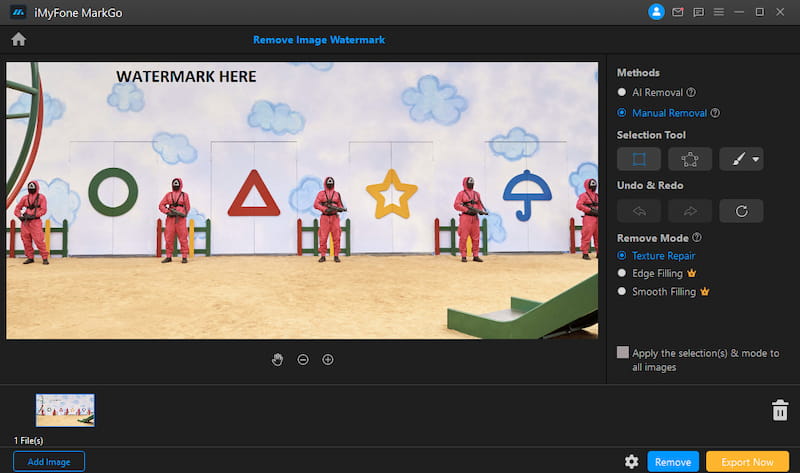The image size is (800, 473).
Task: Open settings gear next to Remove
Action: (x=632, y=462)
